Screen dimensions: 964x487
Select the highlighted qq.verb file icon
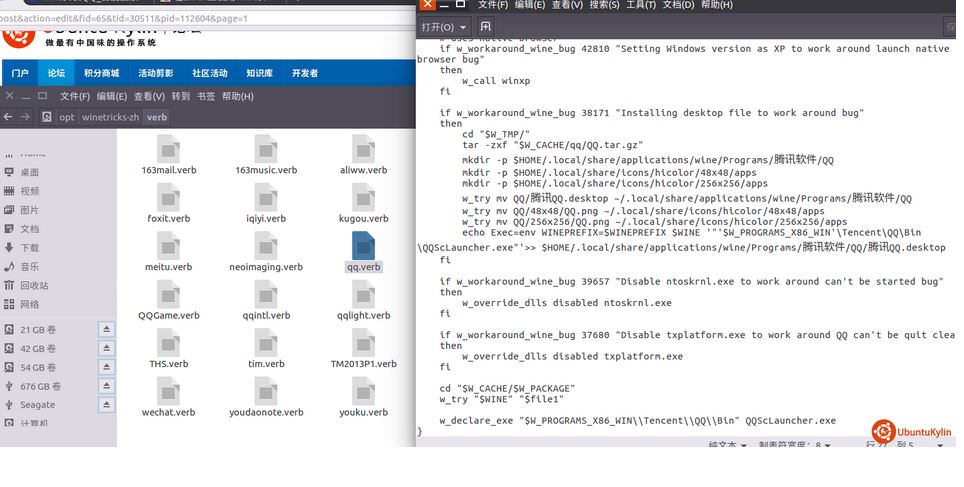363,245
